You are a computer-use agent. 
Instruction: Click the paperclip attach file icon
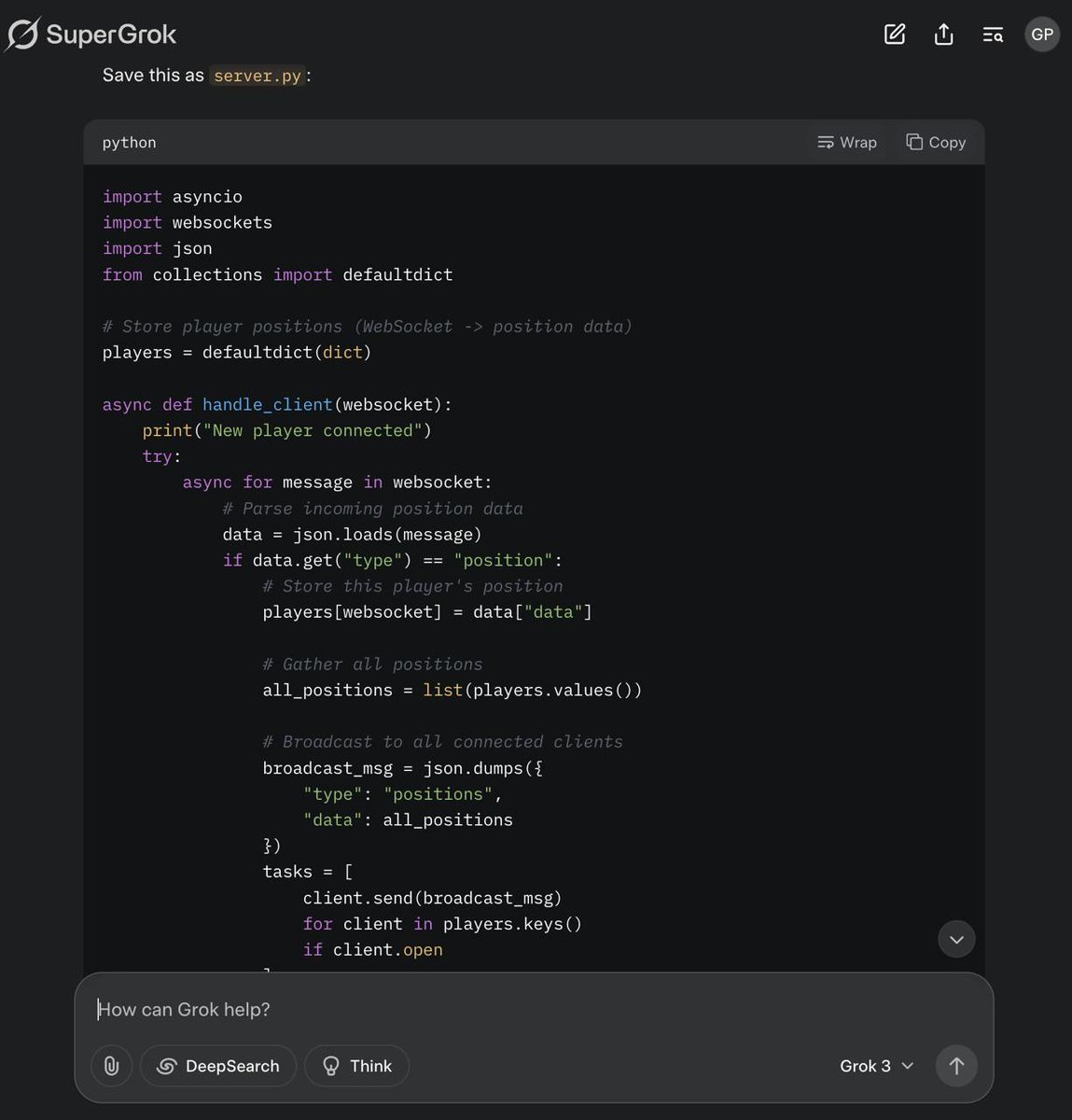(111, 1066)
